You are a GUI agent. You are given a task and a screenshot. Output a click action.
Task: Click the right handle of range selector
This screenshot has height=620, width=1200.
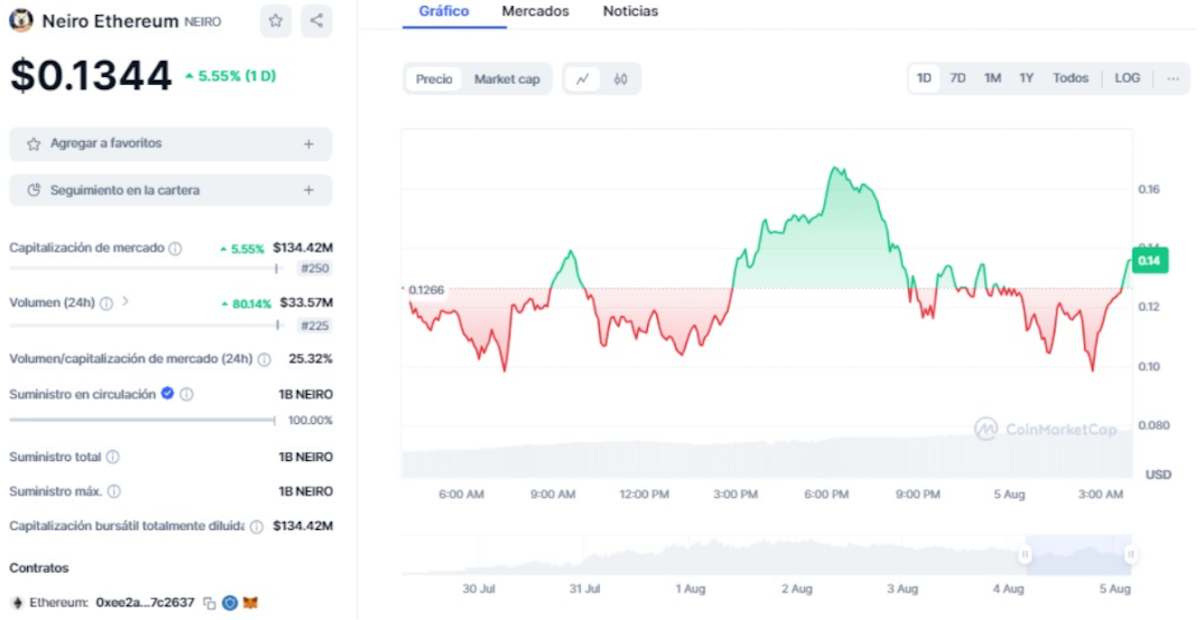point(1130,554)
